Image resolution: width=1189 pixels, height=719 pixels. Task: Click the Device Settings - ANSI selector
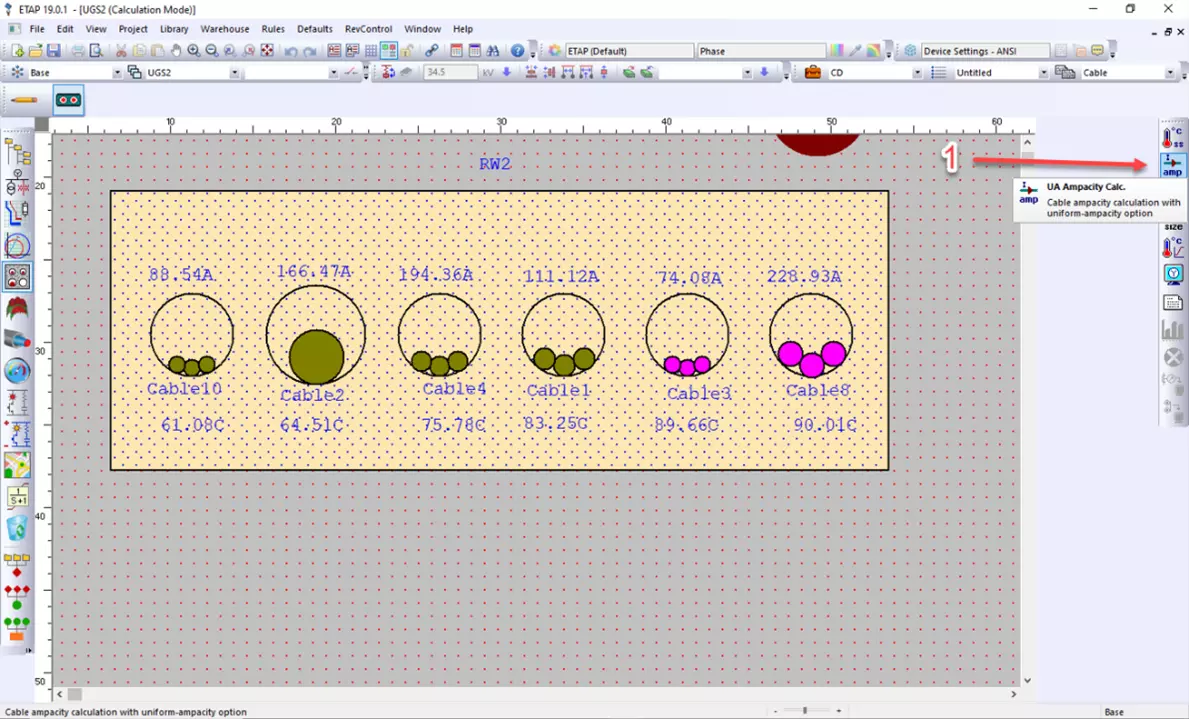(x=986, y=50)
